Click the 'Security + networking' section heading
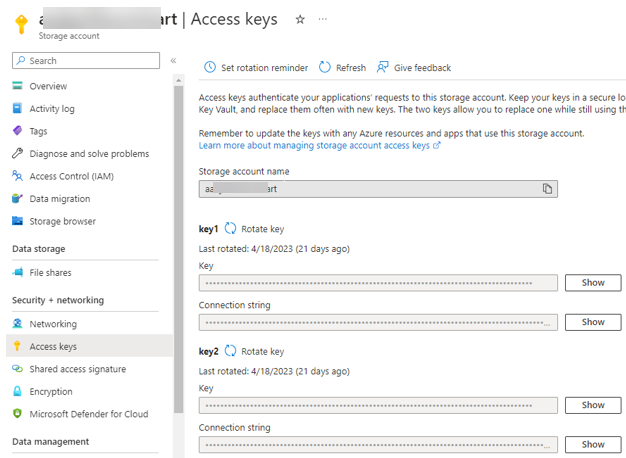The image size is (626, 458). (58, 300)
